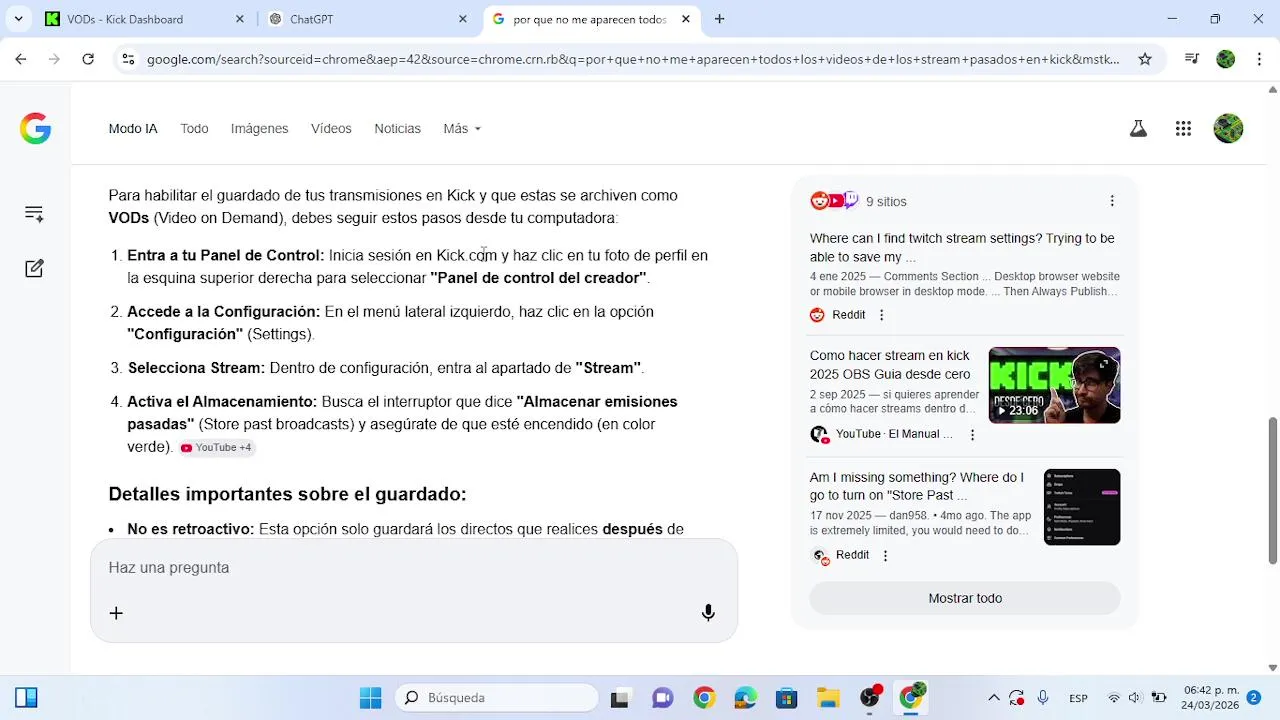Start voice input with microphone icon

(x=708, y=613)
